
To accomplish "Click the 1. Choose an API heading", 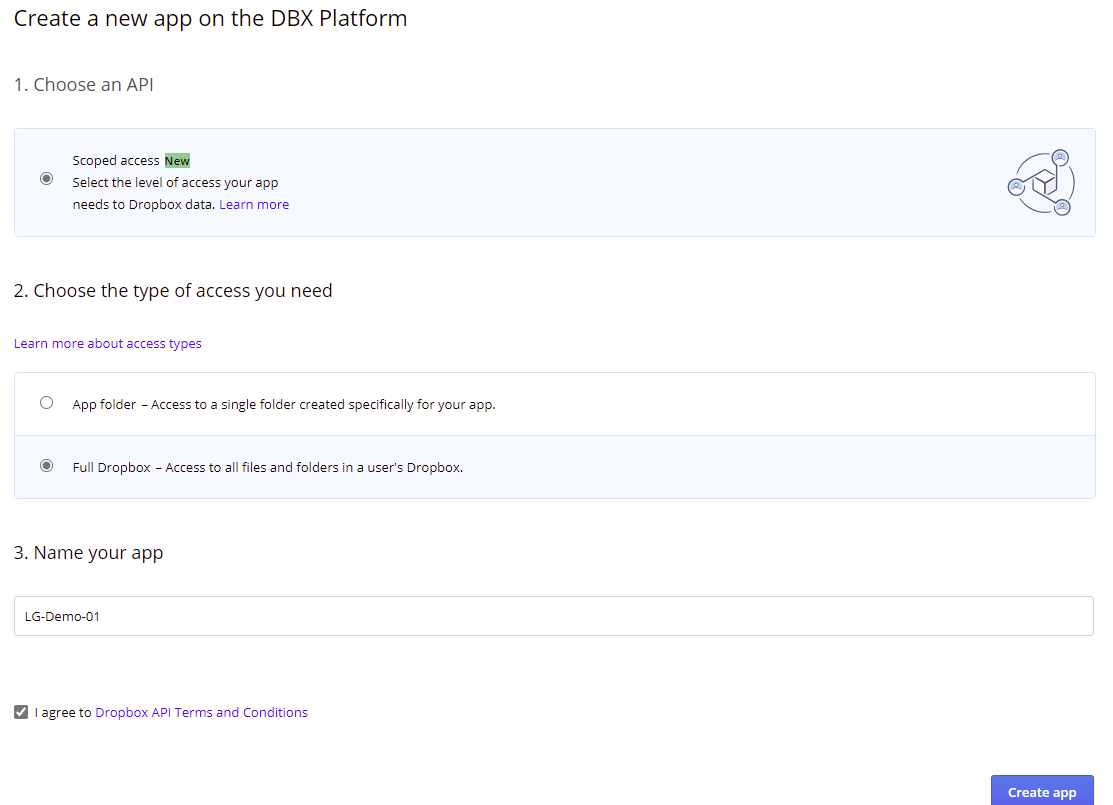I will tap(84, 84).
